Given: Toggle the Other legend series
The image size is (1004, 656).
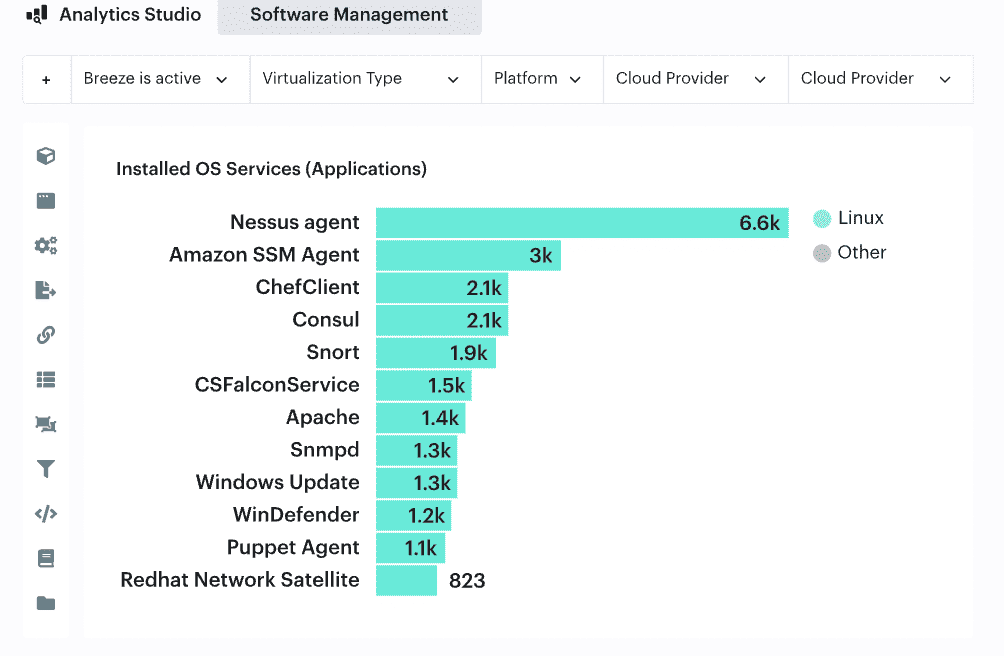Looking at the screenshot, I should pos(850,253).
